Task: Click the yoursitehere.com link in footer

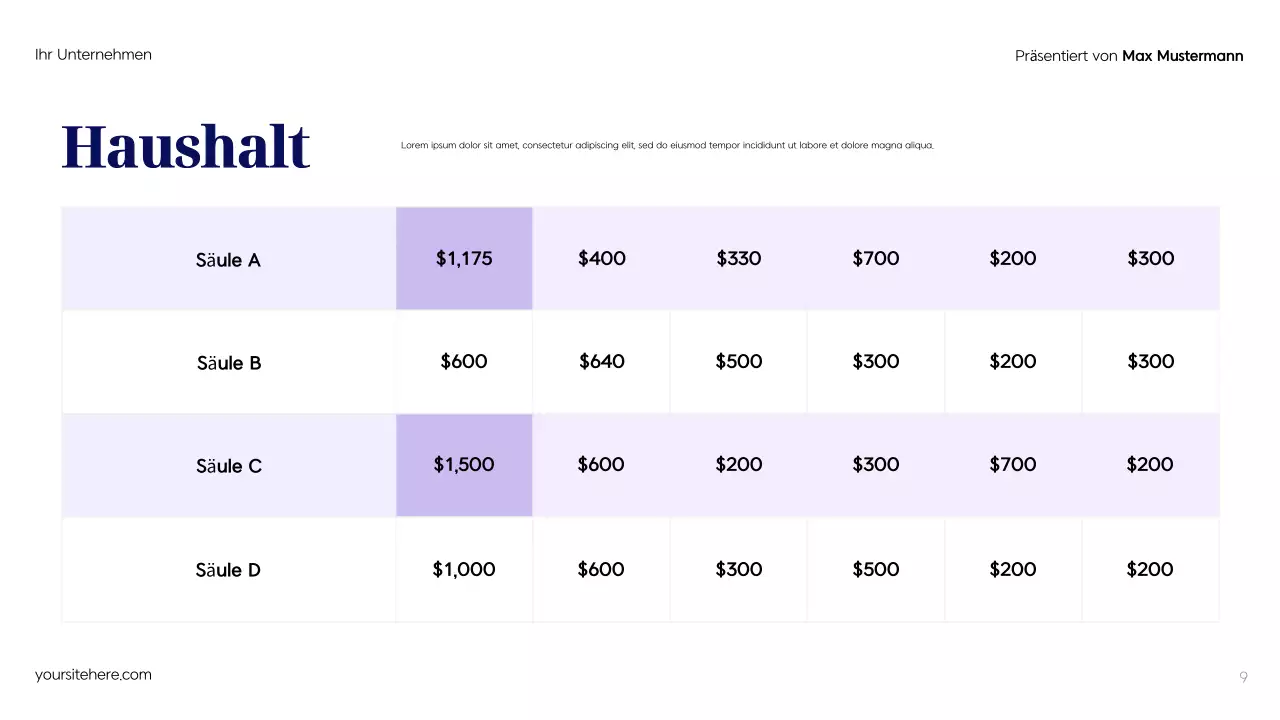Action: (93, 675)
